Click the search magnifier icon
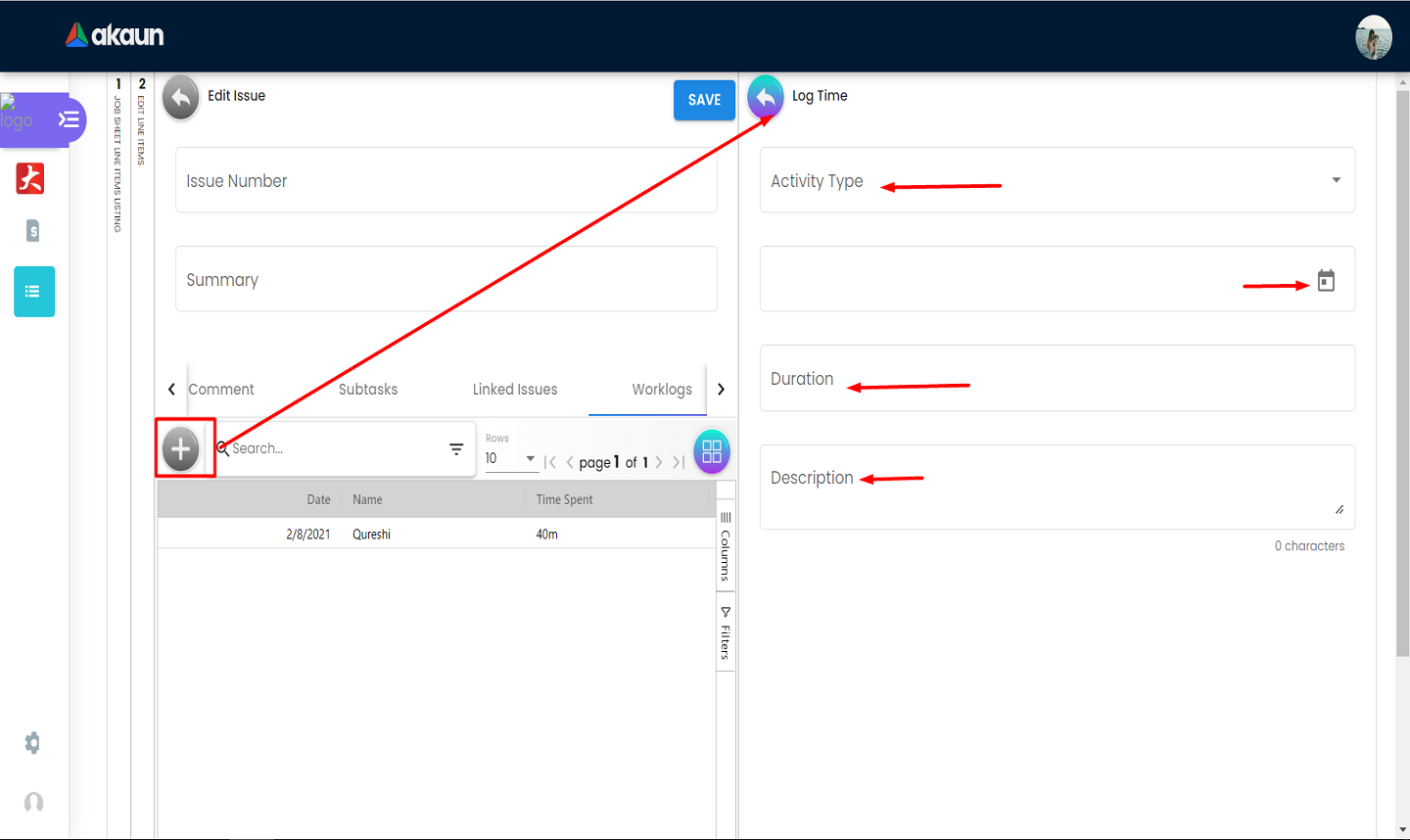1410x840 pixels. (x=223, y=448)
